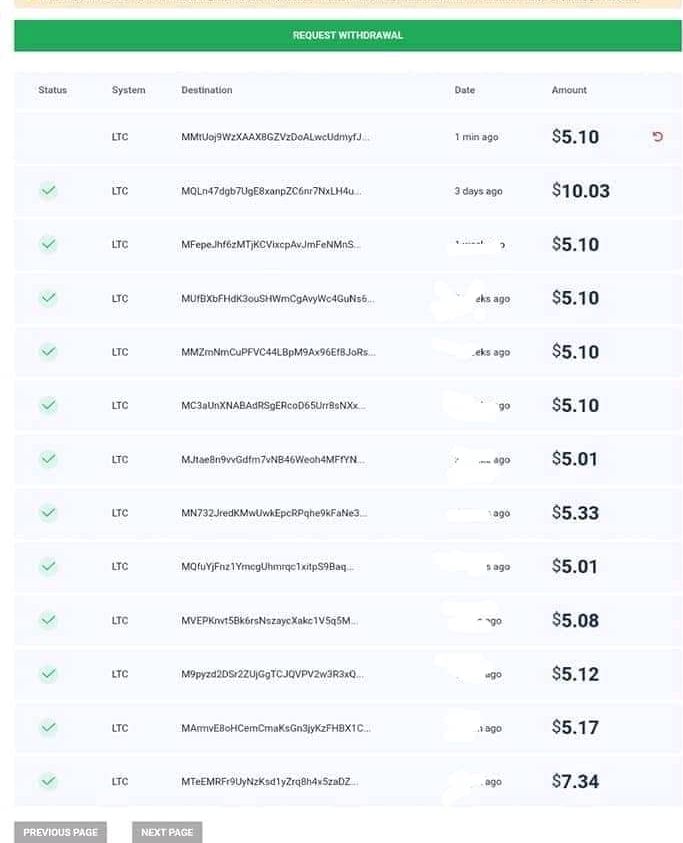683x843 pixels.
Task: Click the status checkmark on the $5.08 row
Action: [x=48, y=620]
